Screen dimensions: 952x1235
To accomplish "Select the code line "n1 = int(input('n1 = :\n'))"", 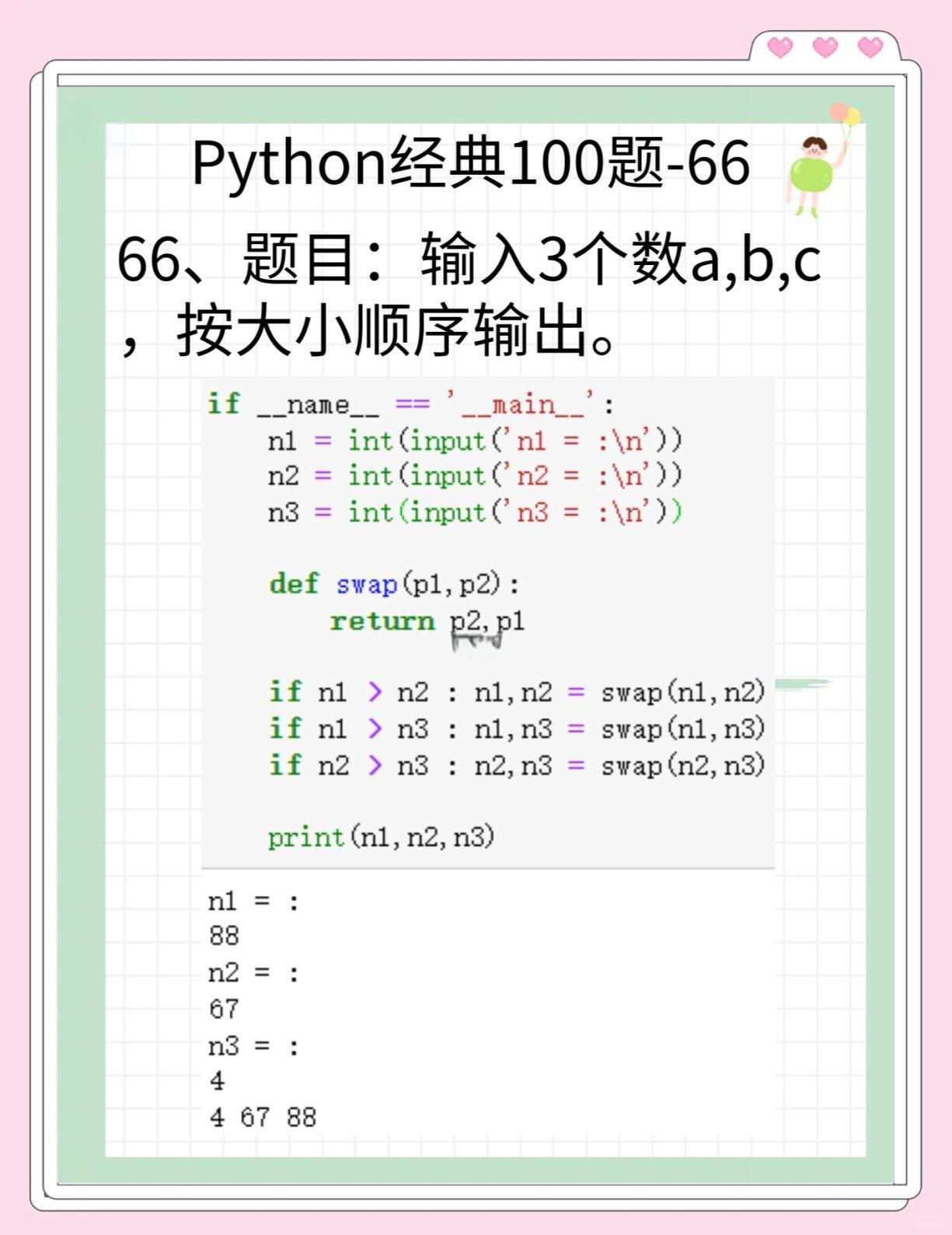I will pos(474,441).
